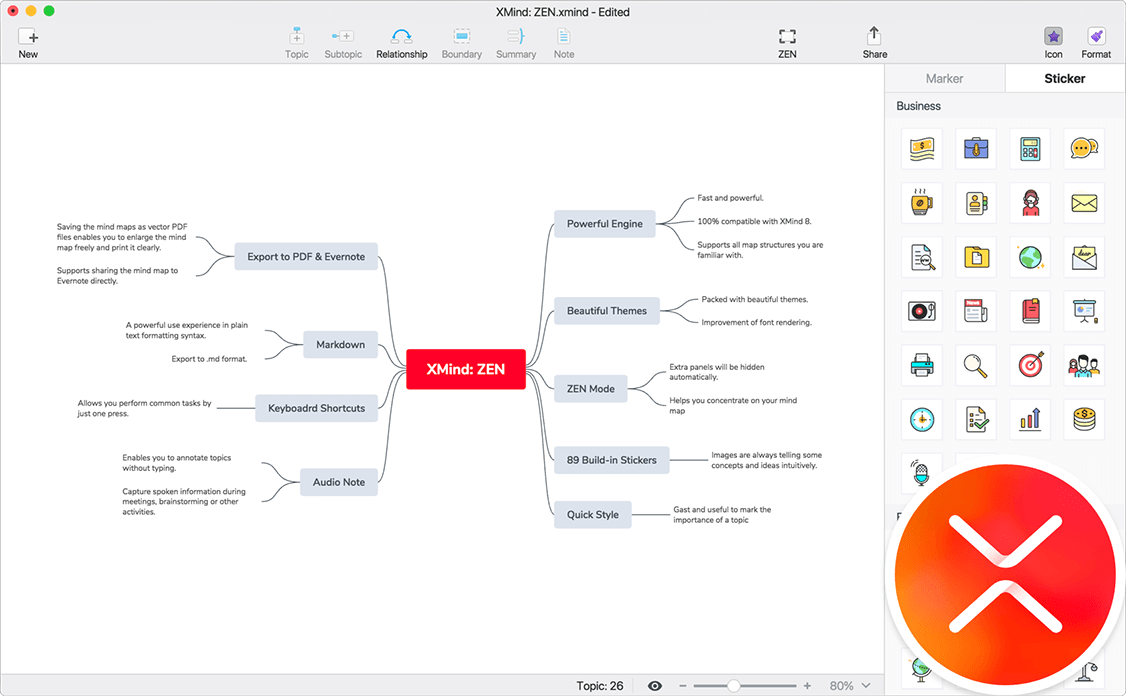The image size is (1126, 696).
Task: Select the Export to PDF & Evernote topic
Action: click(x=306, y=256)
